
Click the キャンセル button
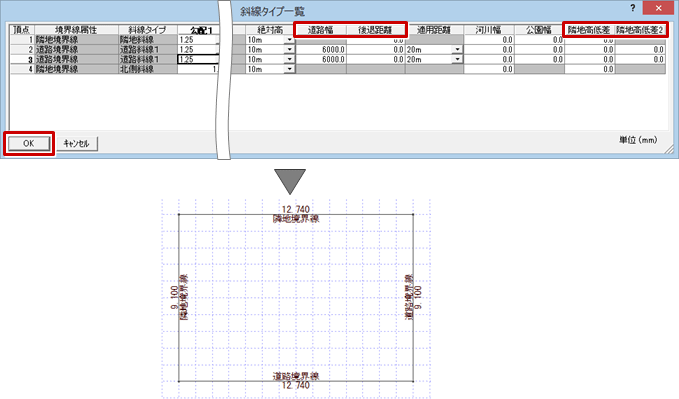(x=77, y=143)
